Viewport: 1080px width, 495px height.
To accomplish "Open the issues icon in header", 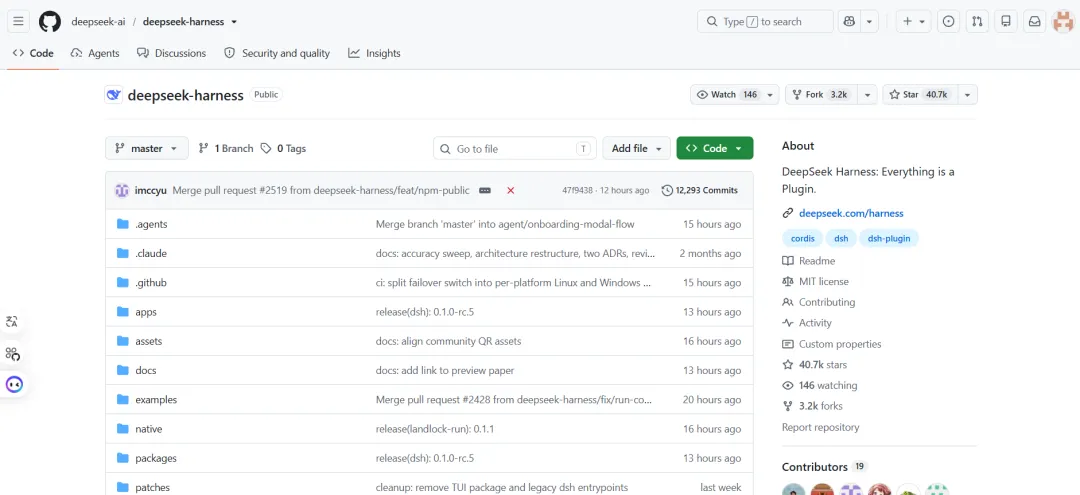I will pyautogui.click(x=948, y=21).
